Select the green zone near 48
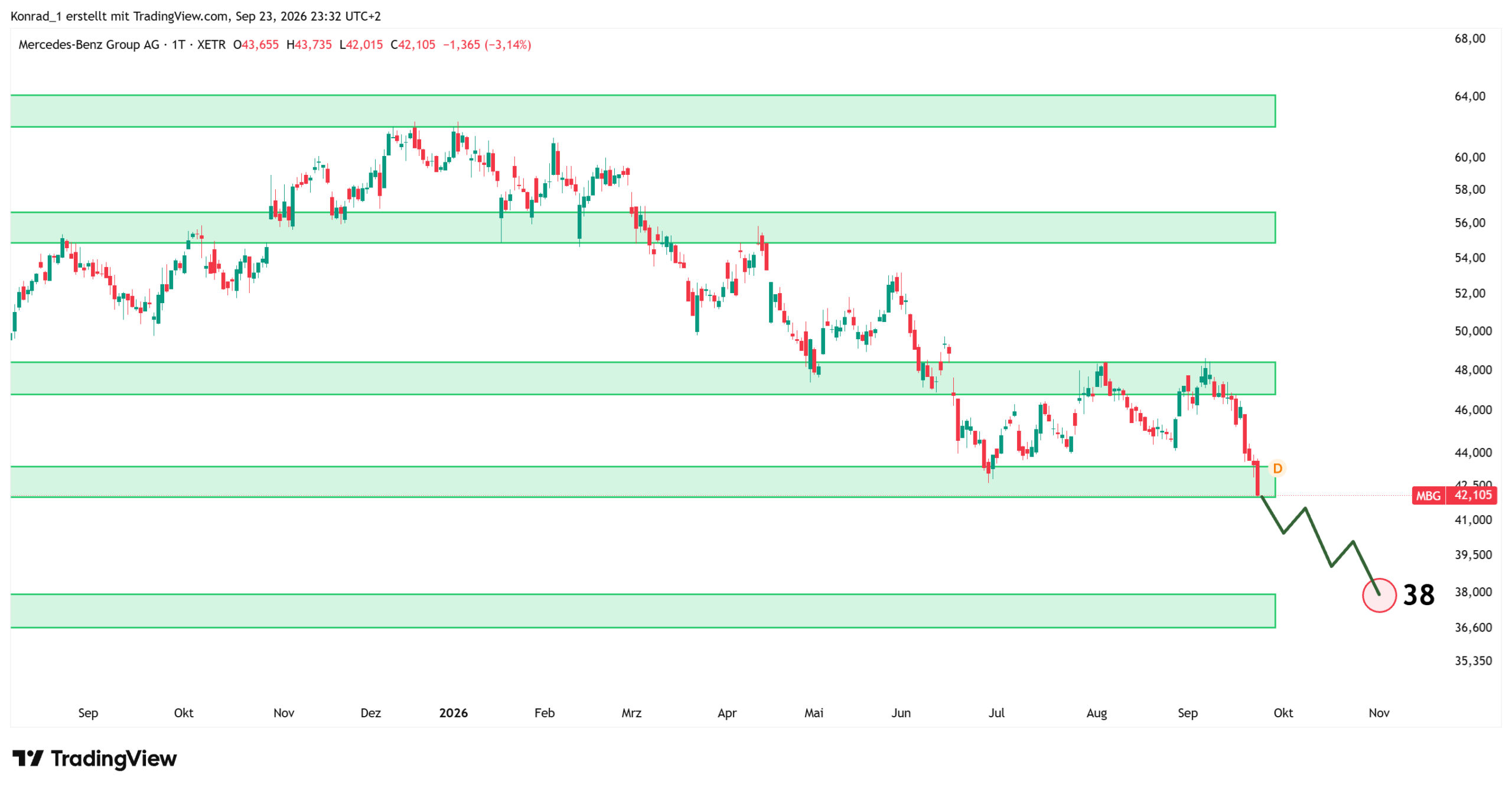 tap(642, 378)
